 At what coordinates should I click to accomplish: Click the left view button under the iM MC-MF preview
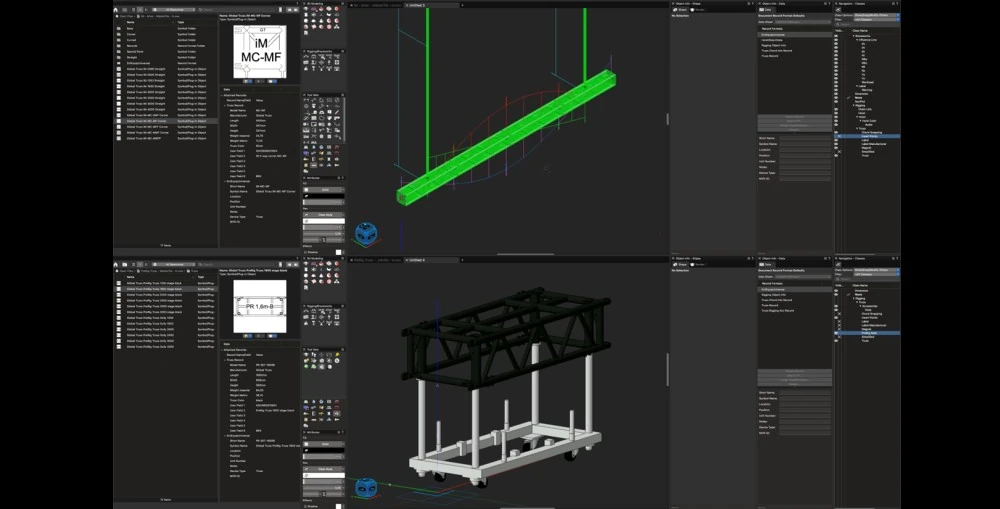click(245, 81)
